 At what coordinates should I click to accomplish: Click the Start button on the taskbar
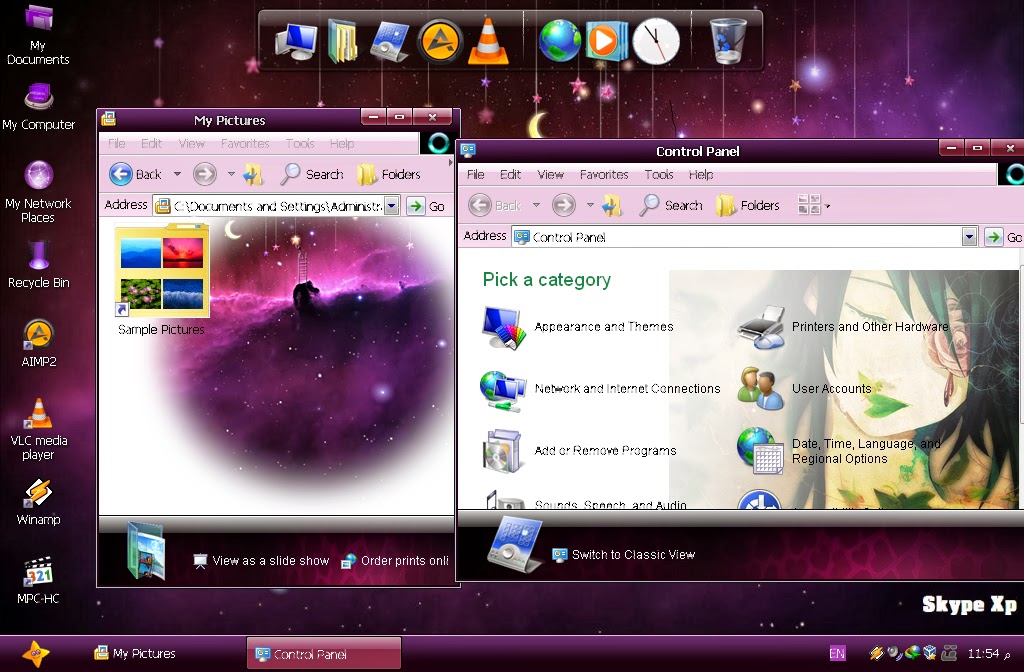(35, 653)
